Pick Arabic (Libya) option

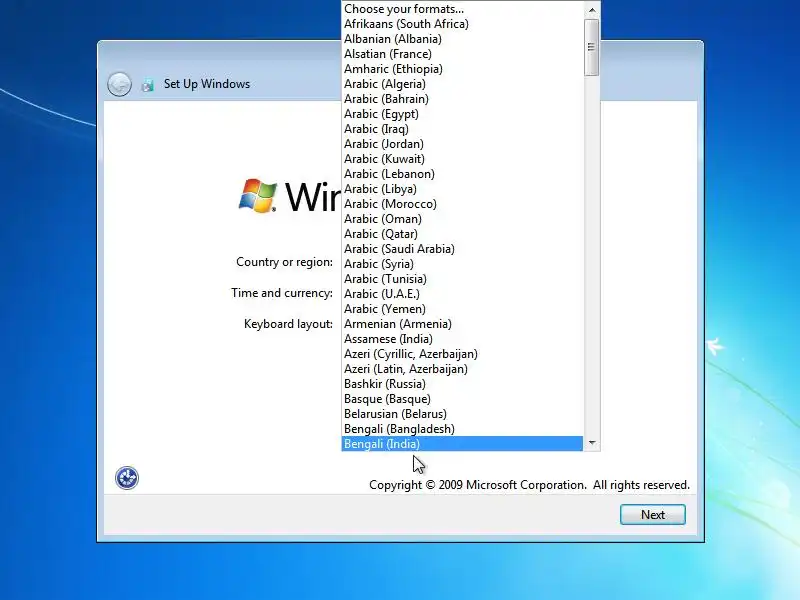462,189
